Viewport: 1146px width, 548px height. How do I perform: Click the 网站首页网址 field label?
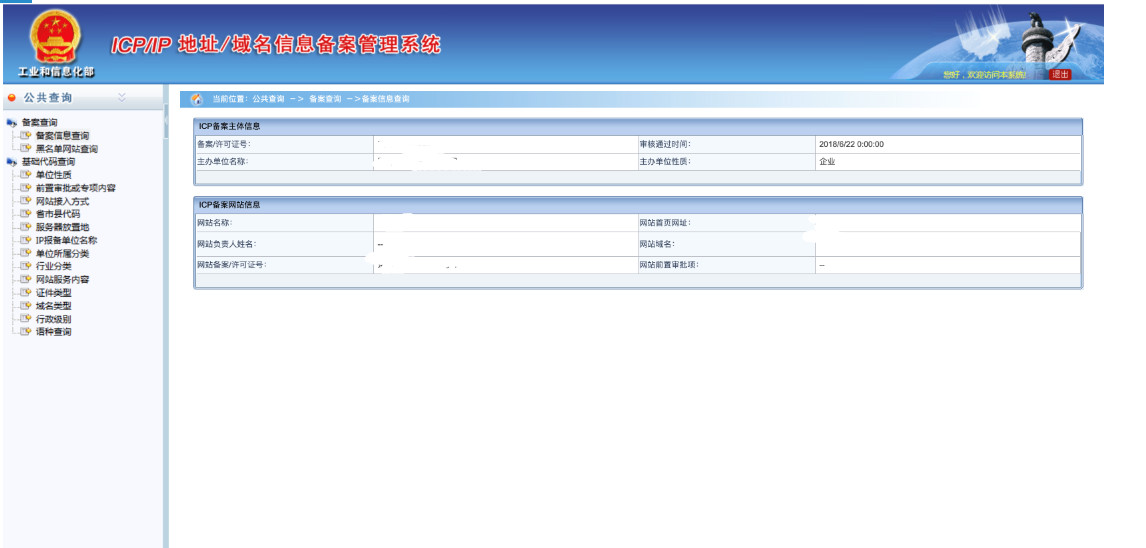[664, 223]
